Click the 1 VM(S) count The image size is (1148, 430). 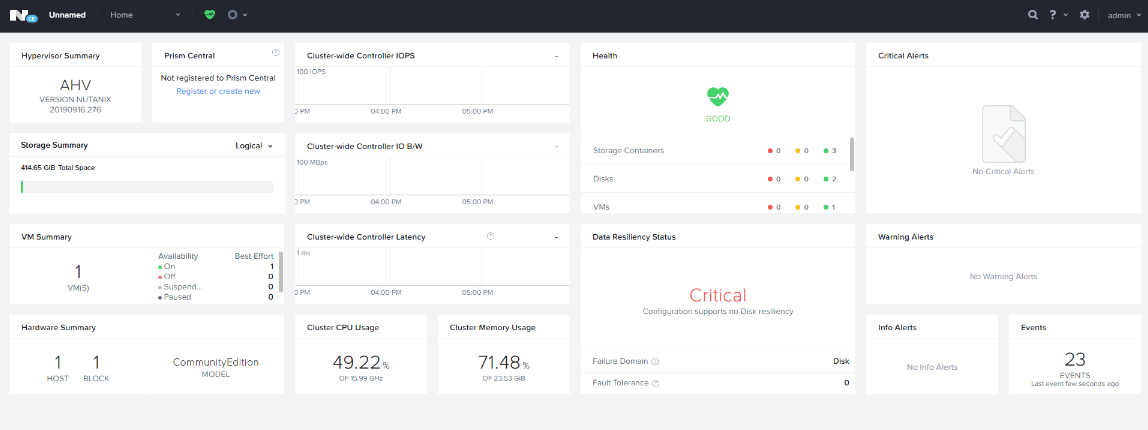tap(78, 272)
